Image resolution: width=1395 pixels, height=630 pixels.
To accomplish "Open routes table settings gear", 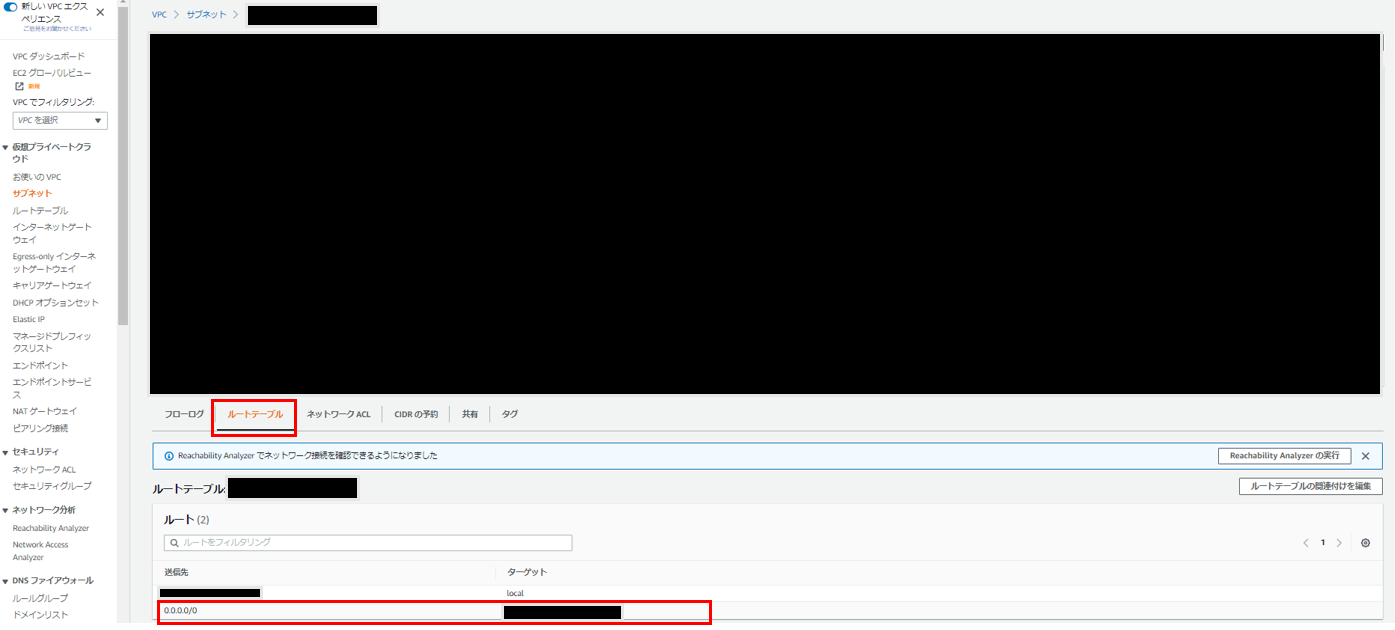I will click(x=1366, y=543).
